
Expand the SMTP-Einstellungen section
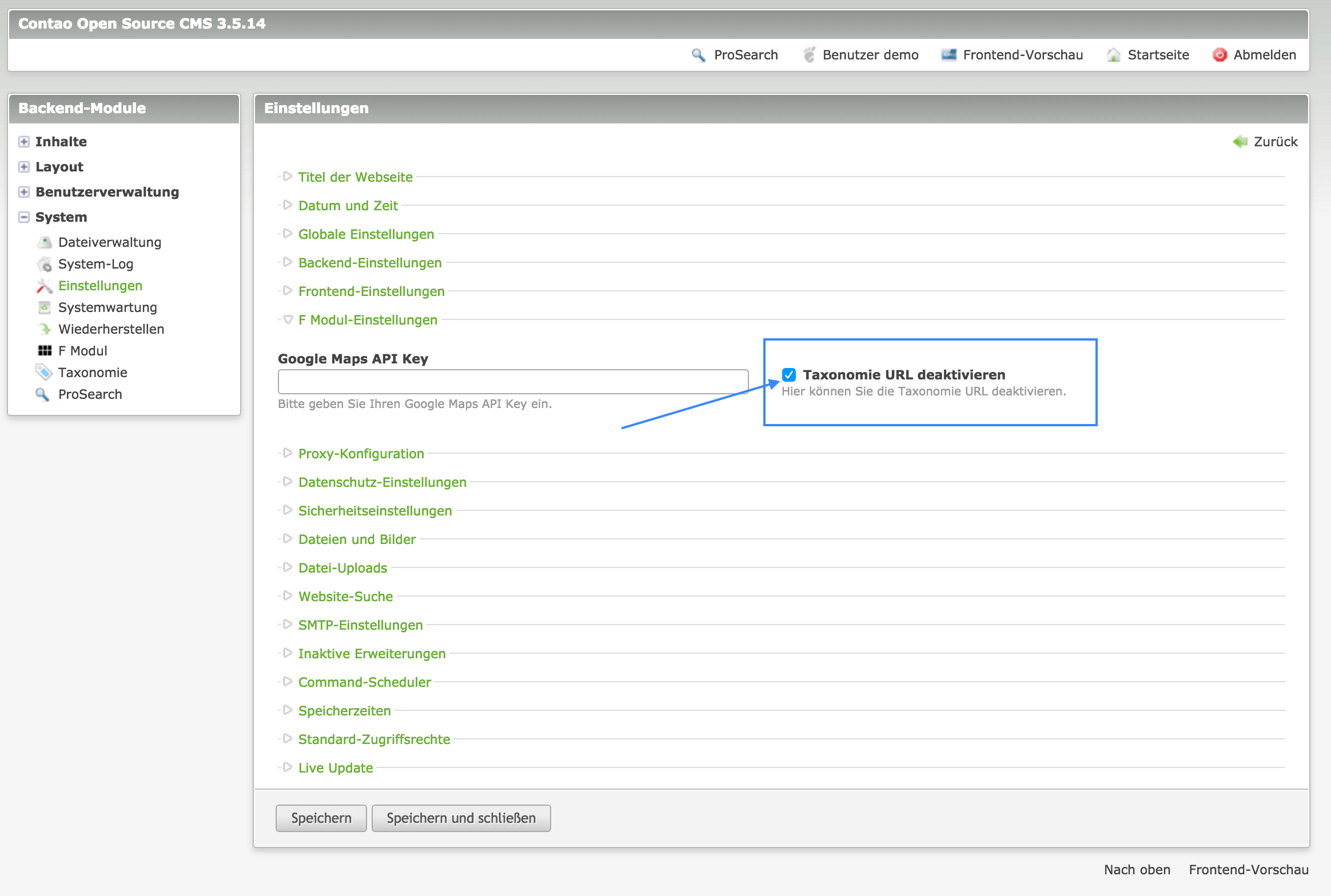tap(360, 625)
